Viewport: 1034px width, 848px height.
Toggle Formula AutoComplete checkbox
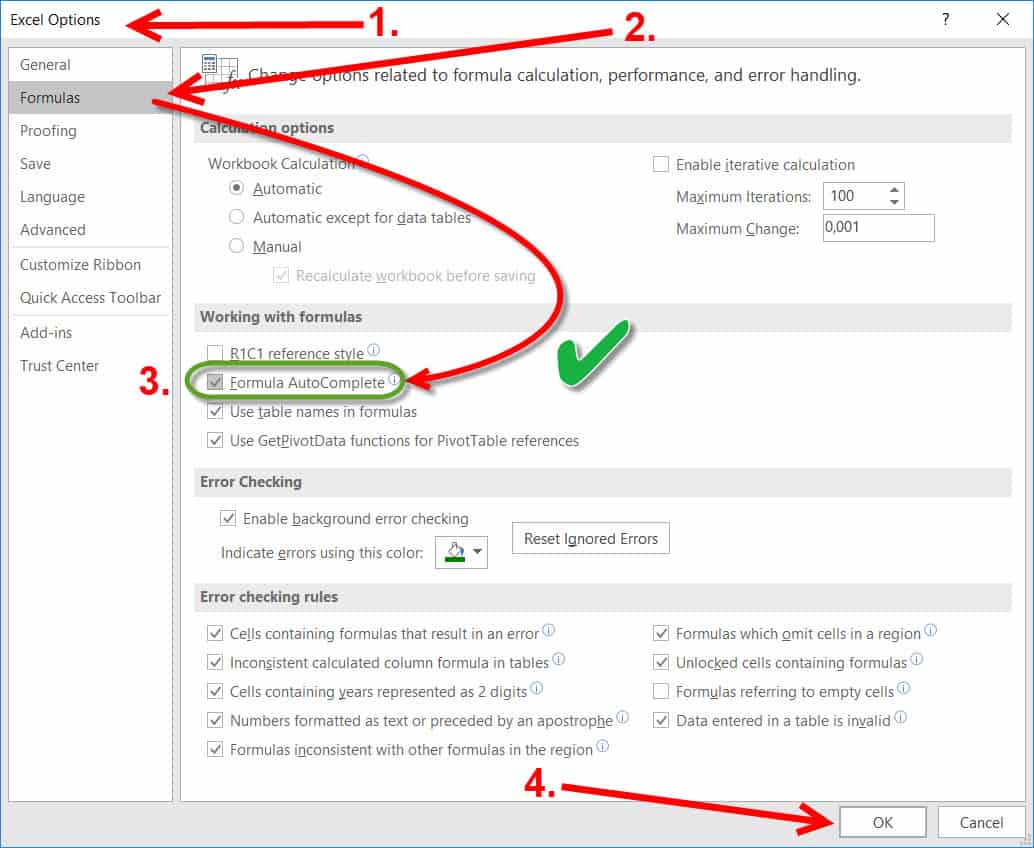[215, 382]
